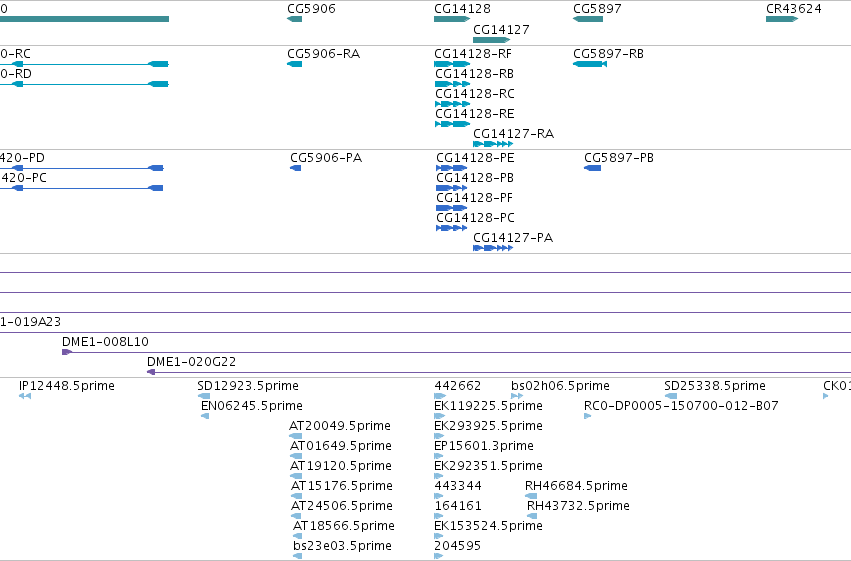Select protein CG5906-PA
Image resolution: width=851 pixels, height=561 pixels.
(326, 158)
